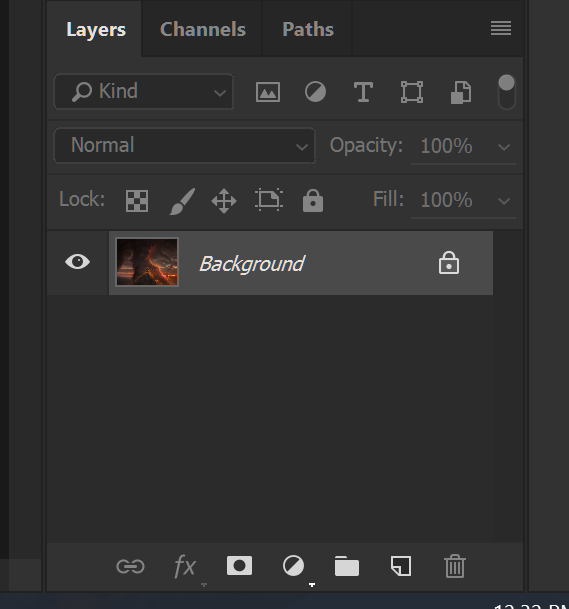Toggle layer filtering on/off switch
The image size is (569, 609).
click(506, 92)
